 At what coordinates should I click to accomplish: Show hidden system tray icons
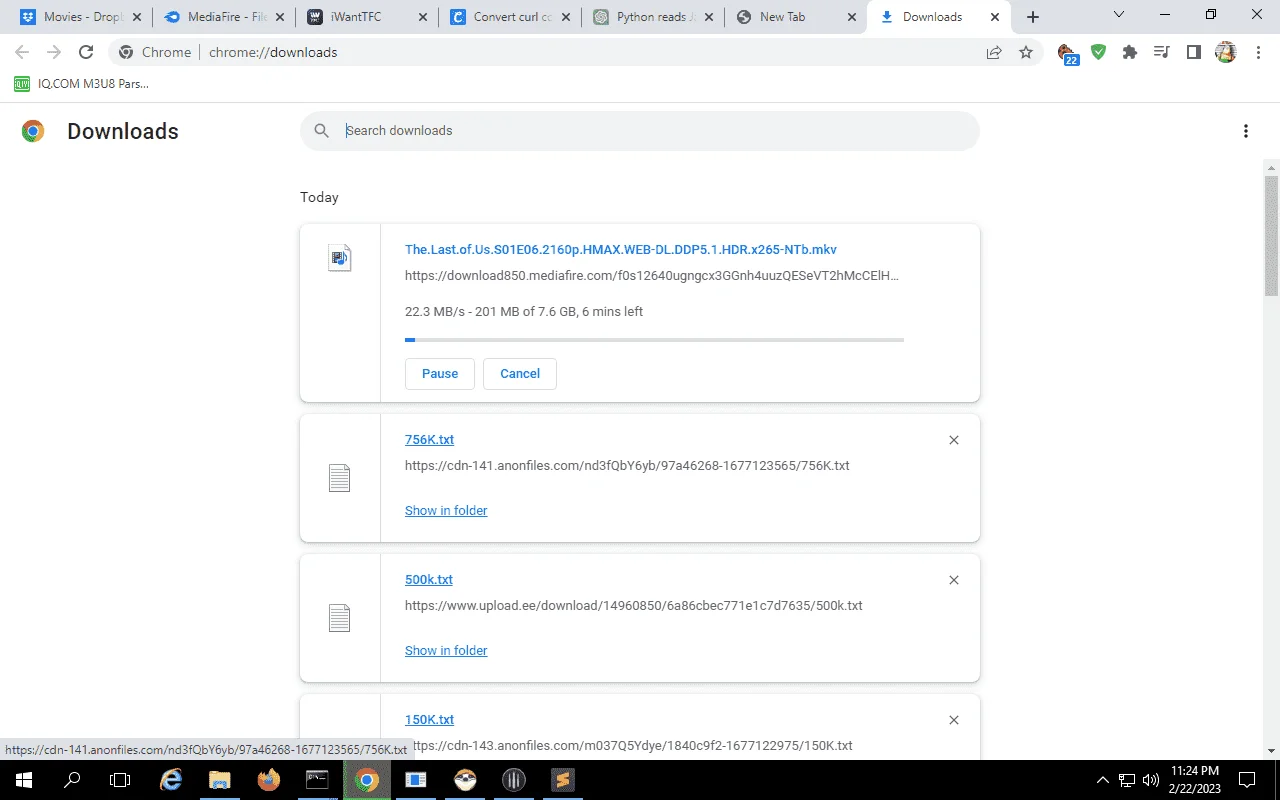click(x=1103, y=780)
